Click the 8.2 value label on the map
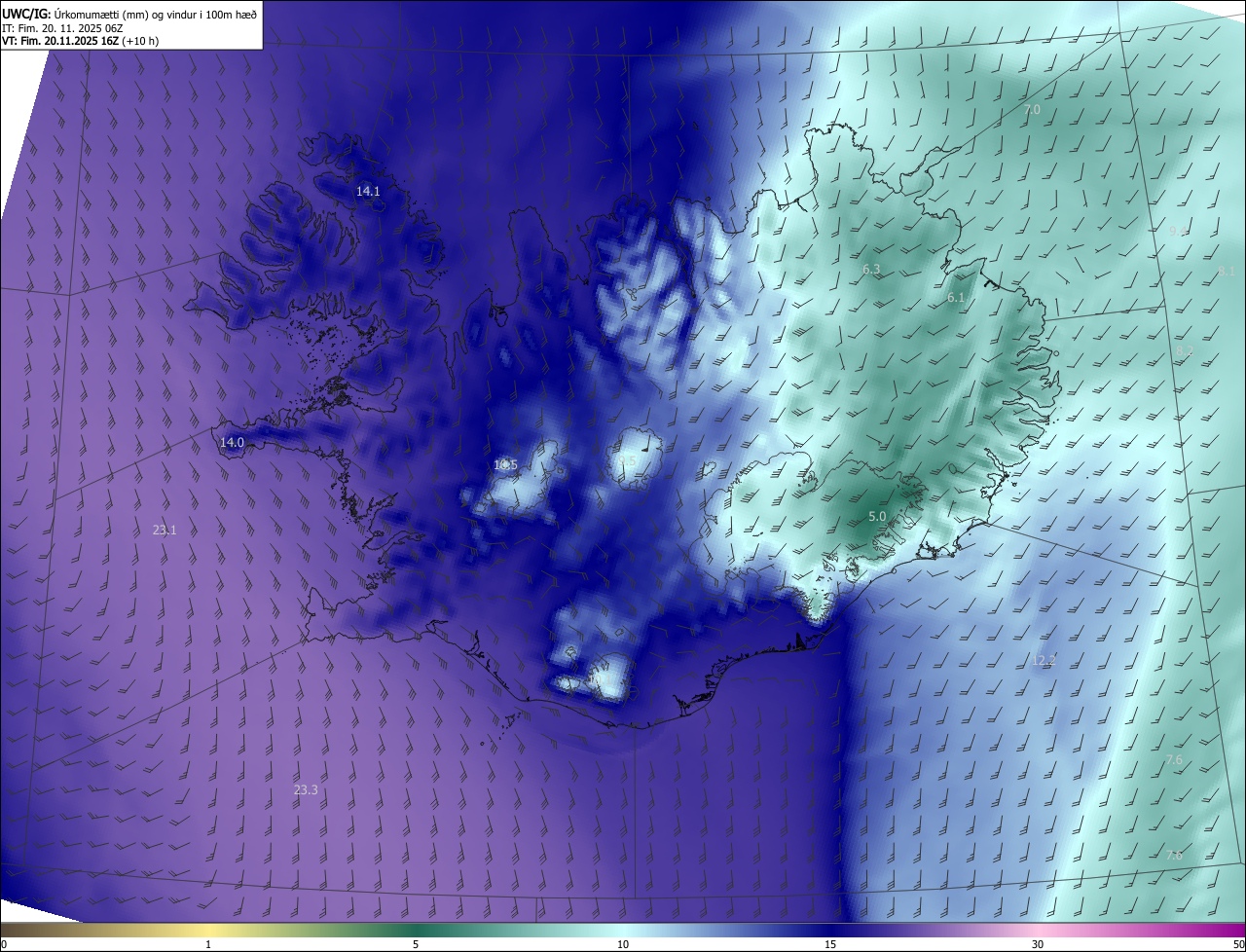 tap(1185, 350)
